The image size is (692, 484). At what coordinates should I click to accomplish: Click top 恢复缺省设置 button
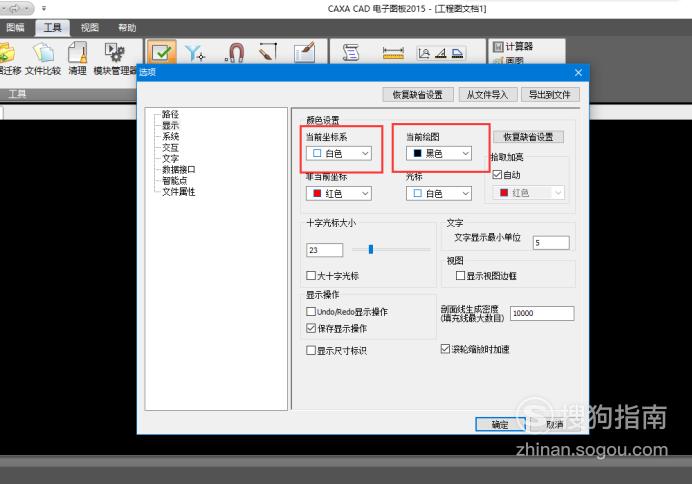tap(417, 95)
